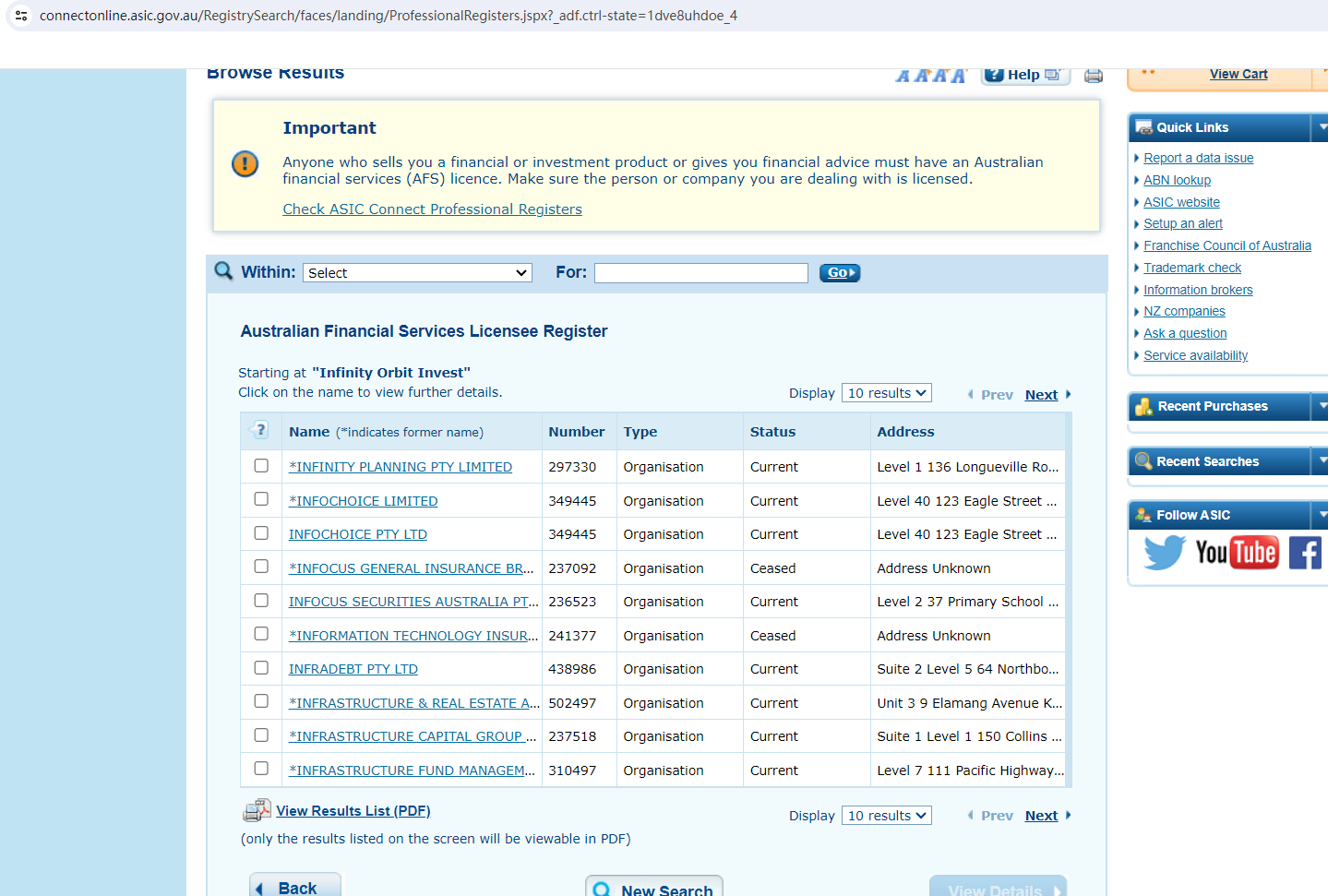Open the View Cart link

(1238, 75)
